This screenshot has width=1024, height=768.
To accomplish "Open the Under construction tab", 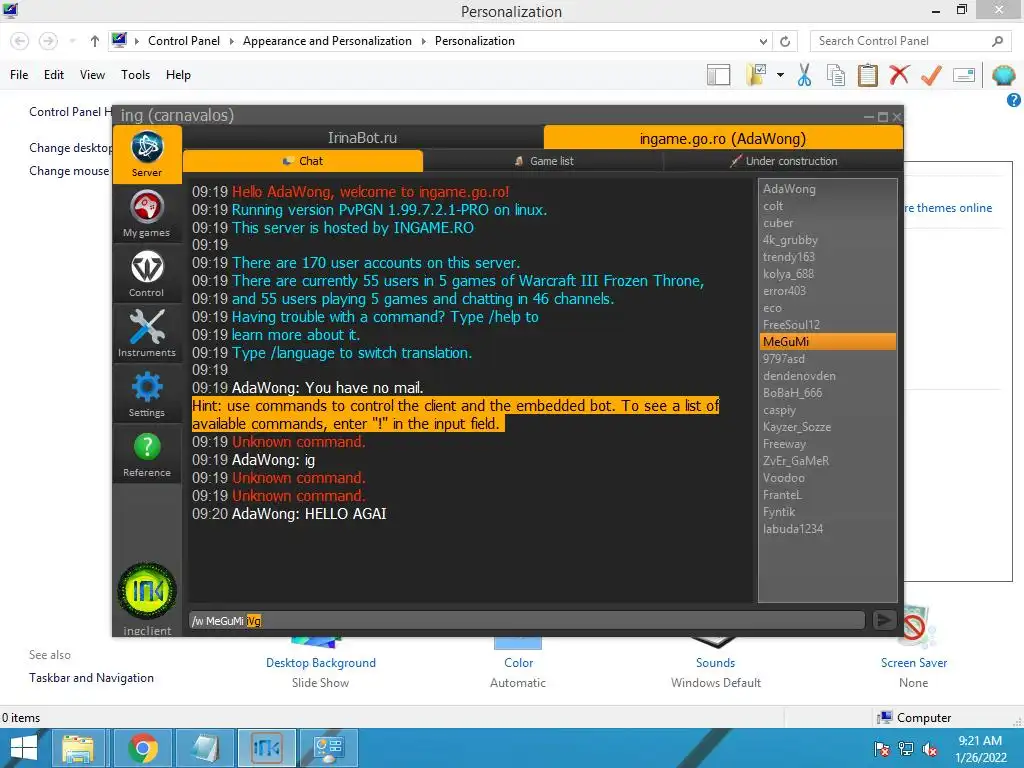I will [x=783, y=161].
